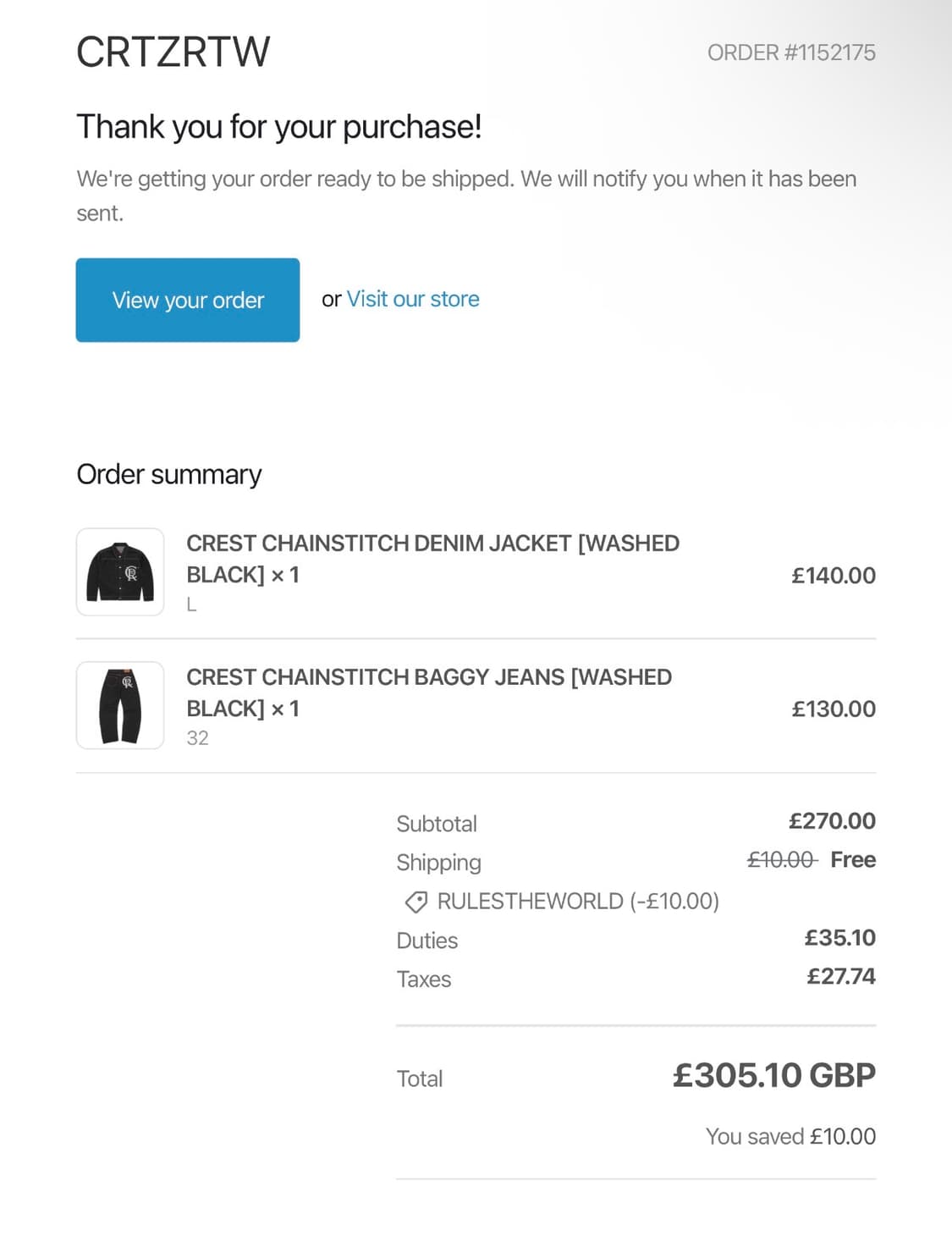This screenshot has height=1236, width=952.
Task: Click the RULESTHEWORLD discount code text
Action: pos(577,902)
